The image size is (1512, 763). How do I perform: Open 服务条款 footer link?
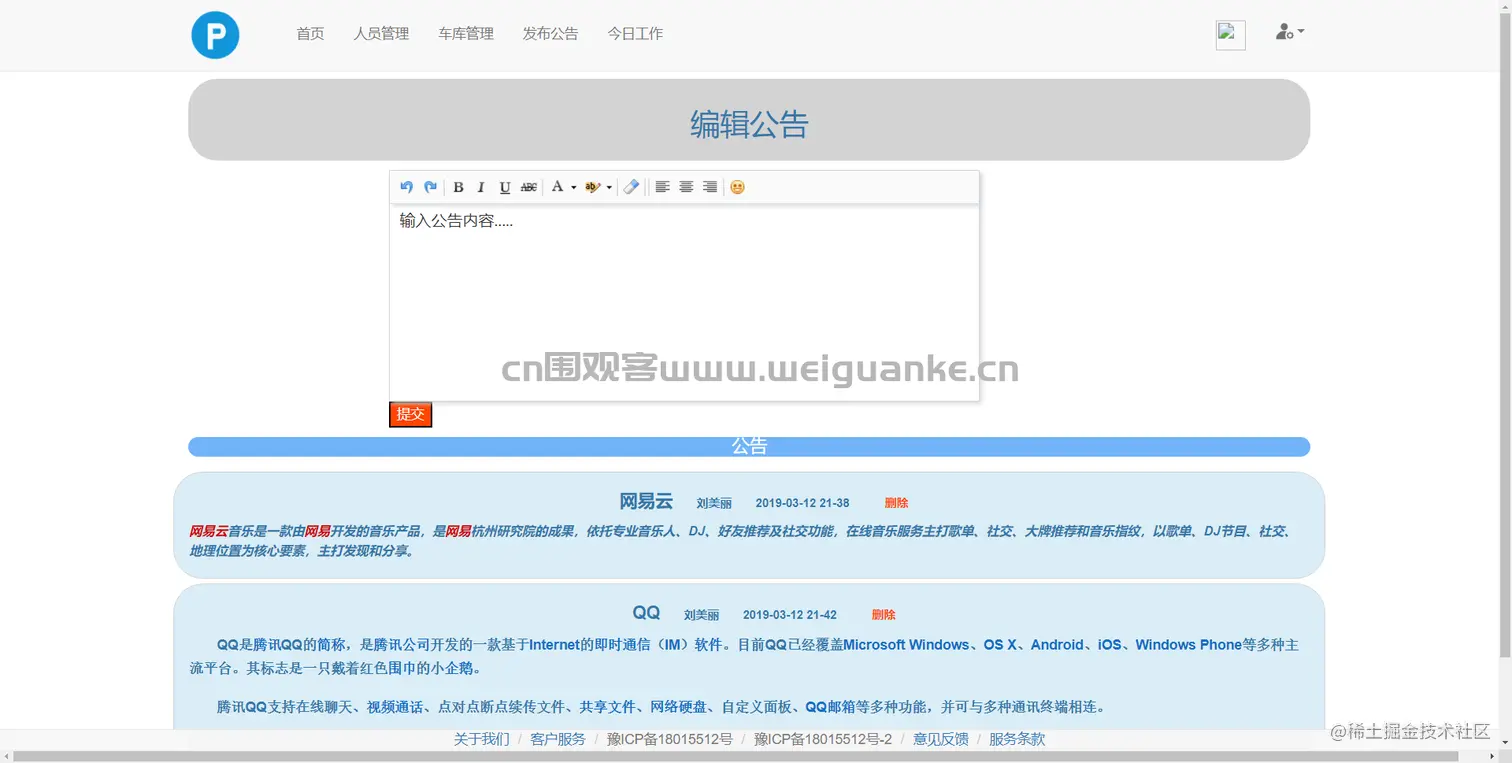coord(1017,739)
